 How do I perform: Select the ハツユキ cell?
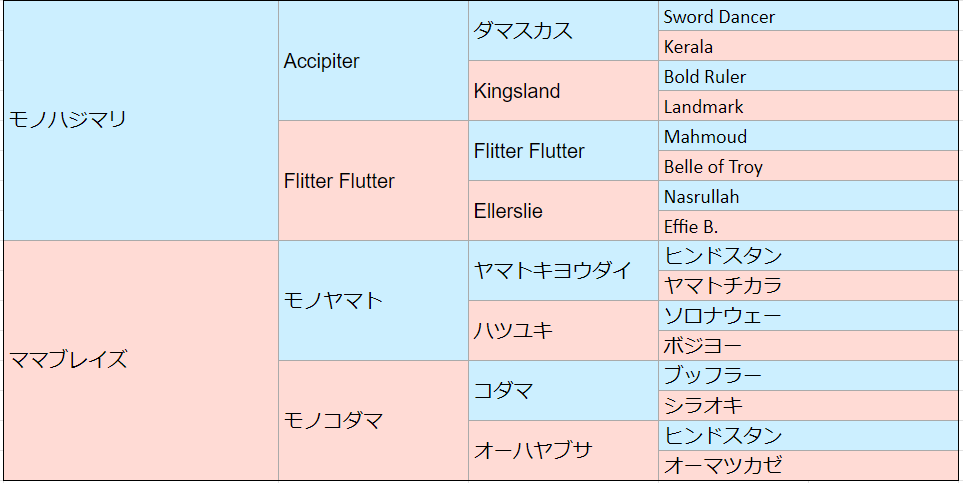[563, 331]
